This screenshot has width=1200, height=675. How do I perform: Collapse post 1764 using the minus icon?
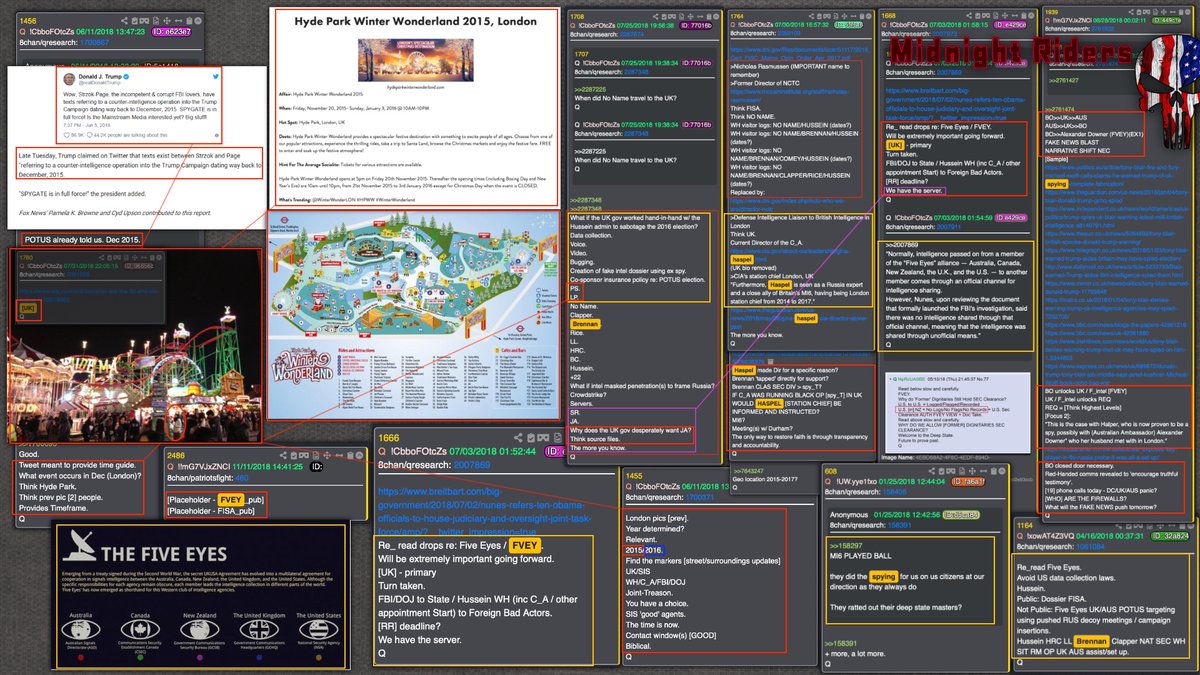click(x=868, y=17)
